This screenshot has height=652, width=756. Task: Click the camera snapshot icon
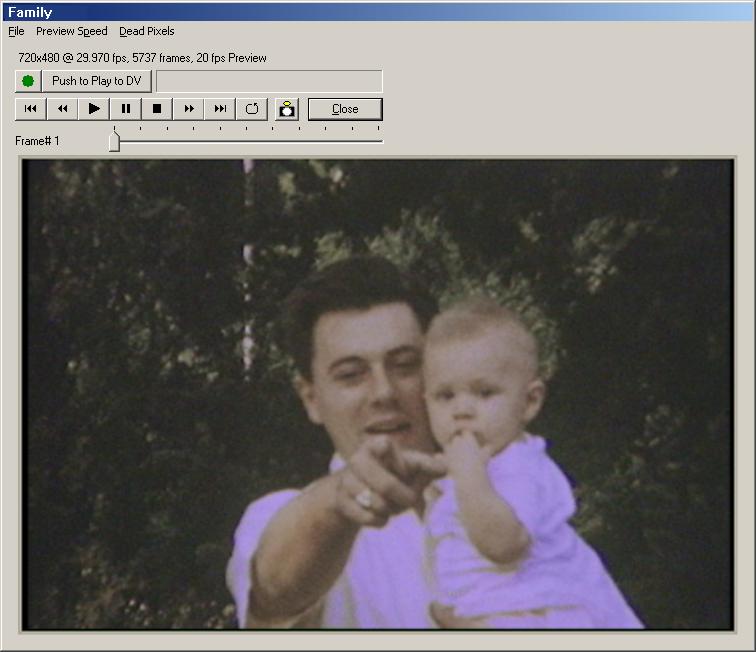[x=287, y=109]
